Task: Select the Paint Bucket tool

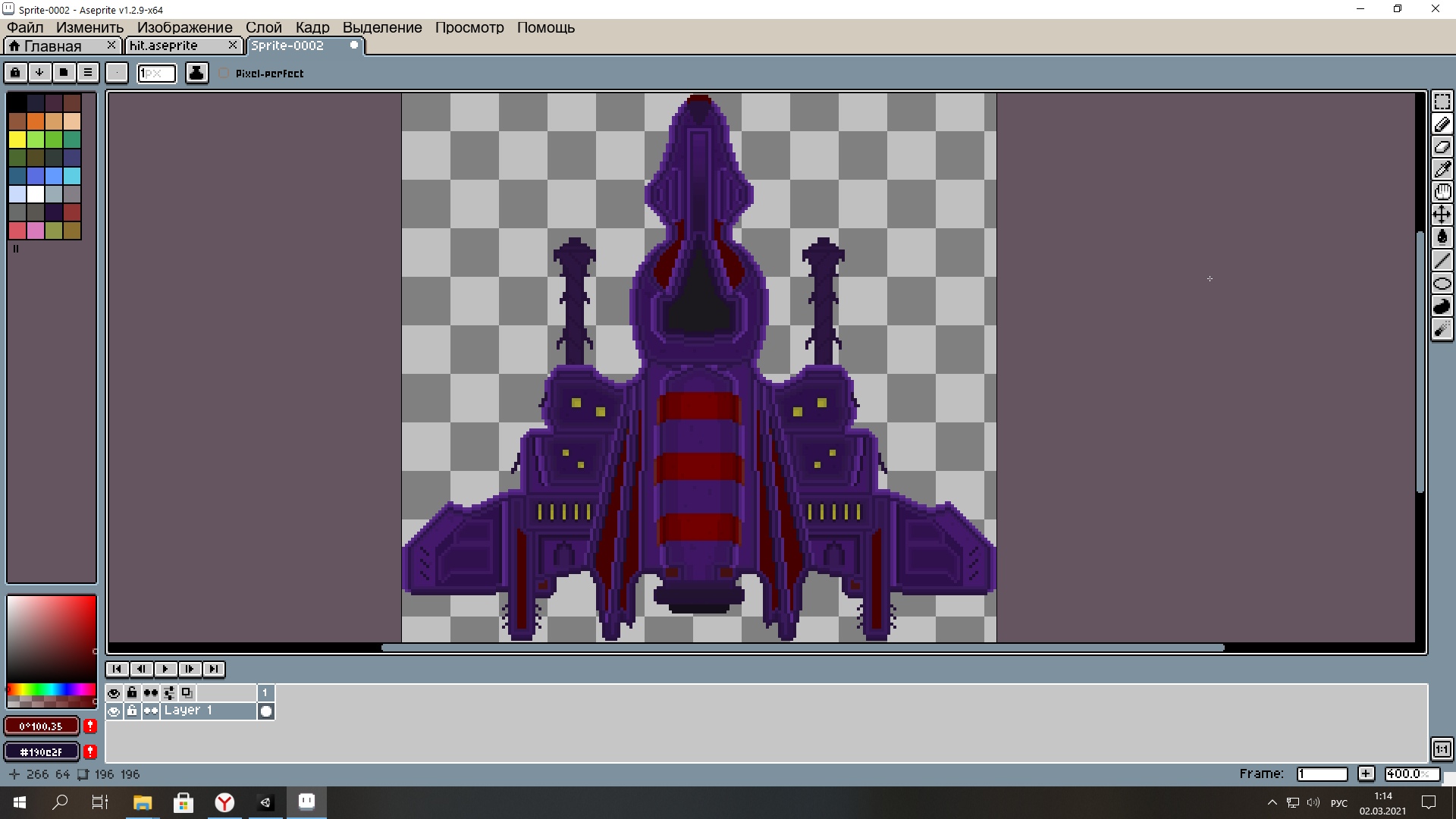Action: click(x=1442, y=237)
